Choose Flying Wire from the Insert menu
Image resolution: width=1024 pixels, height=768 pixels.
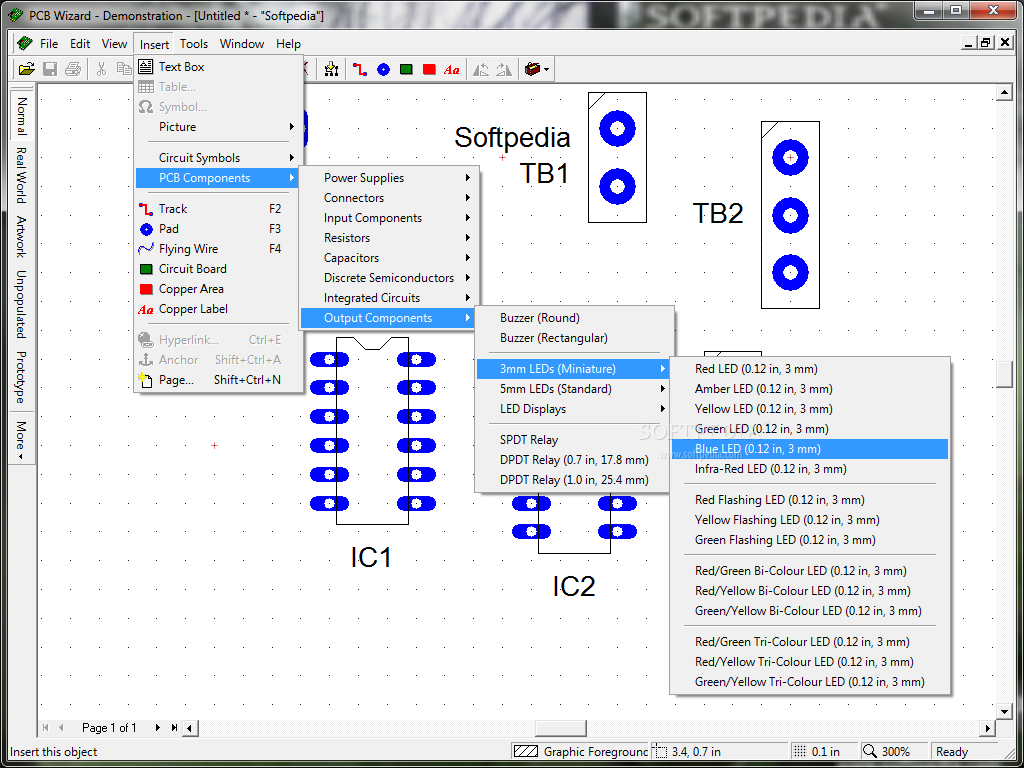click(217, 249)
